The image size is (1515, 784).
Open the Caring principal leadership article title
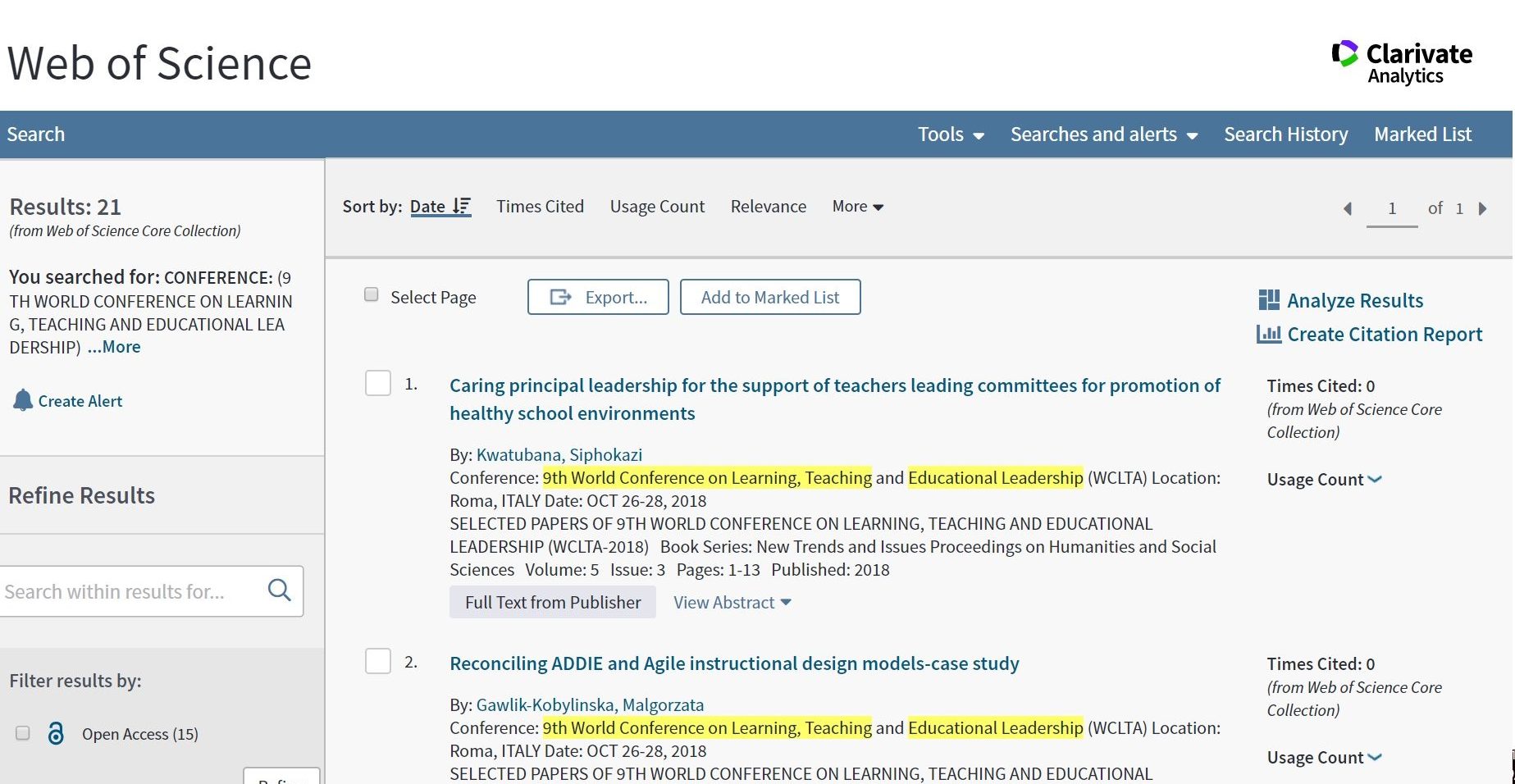click(835, 399)
